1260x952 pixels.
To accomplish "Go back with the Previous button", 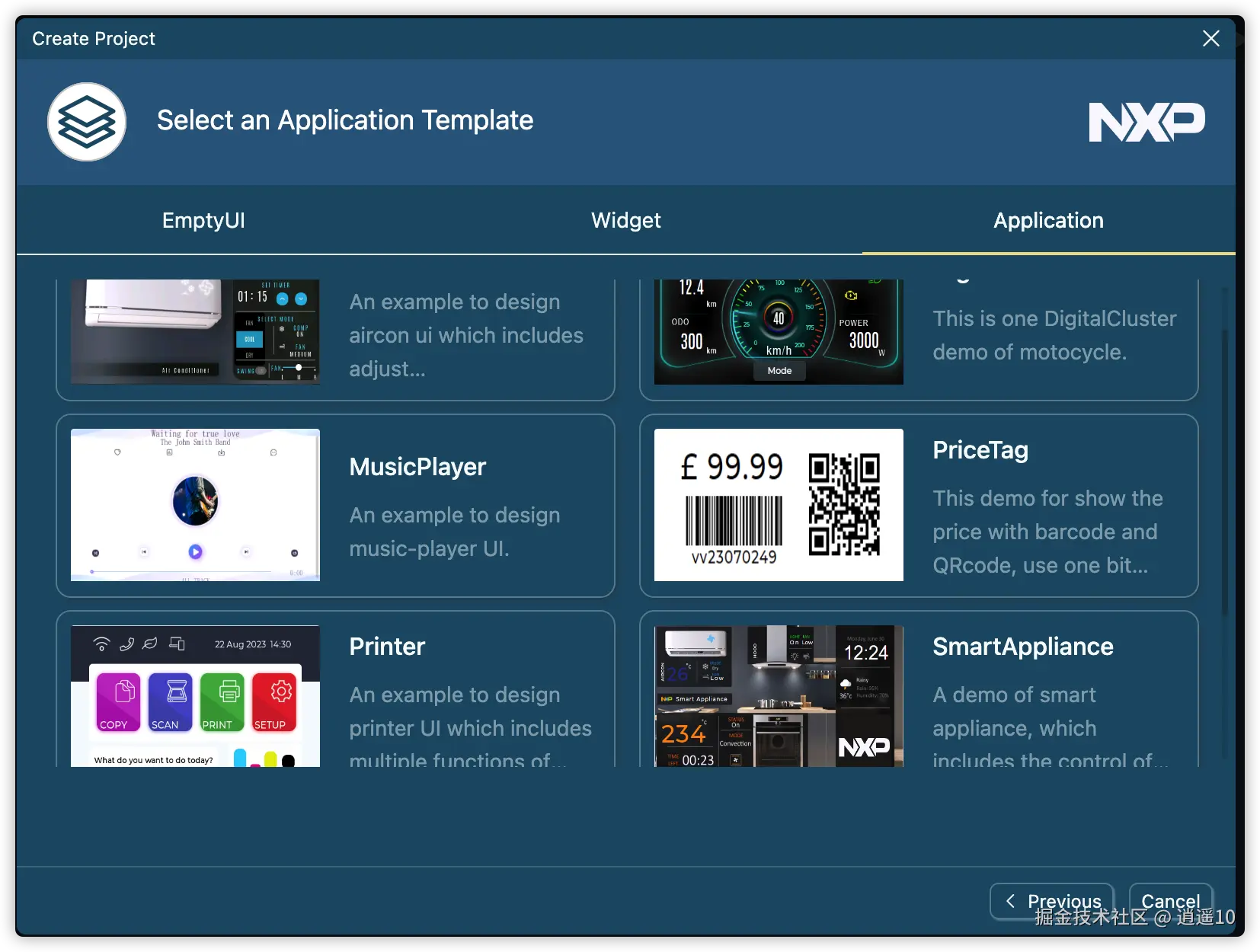I will pyautogui.click(x=1052, y=902).
